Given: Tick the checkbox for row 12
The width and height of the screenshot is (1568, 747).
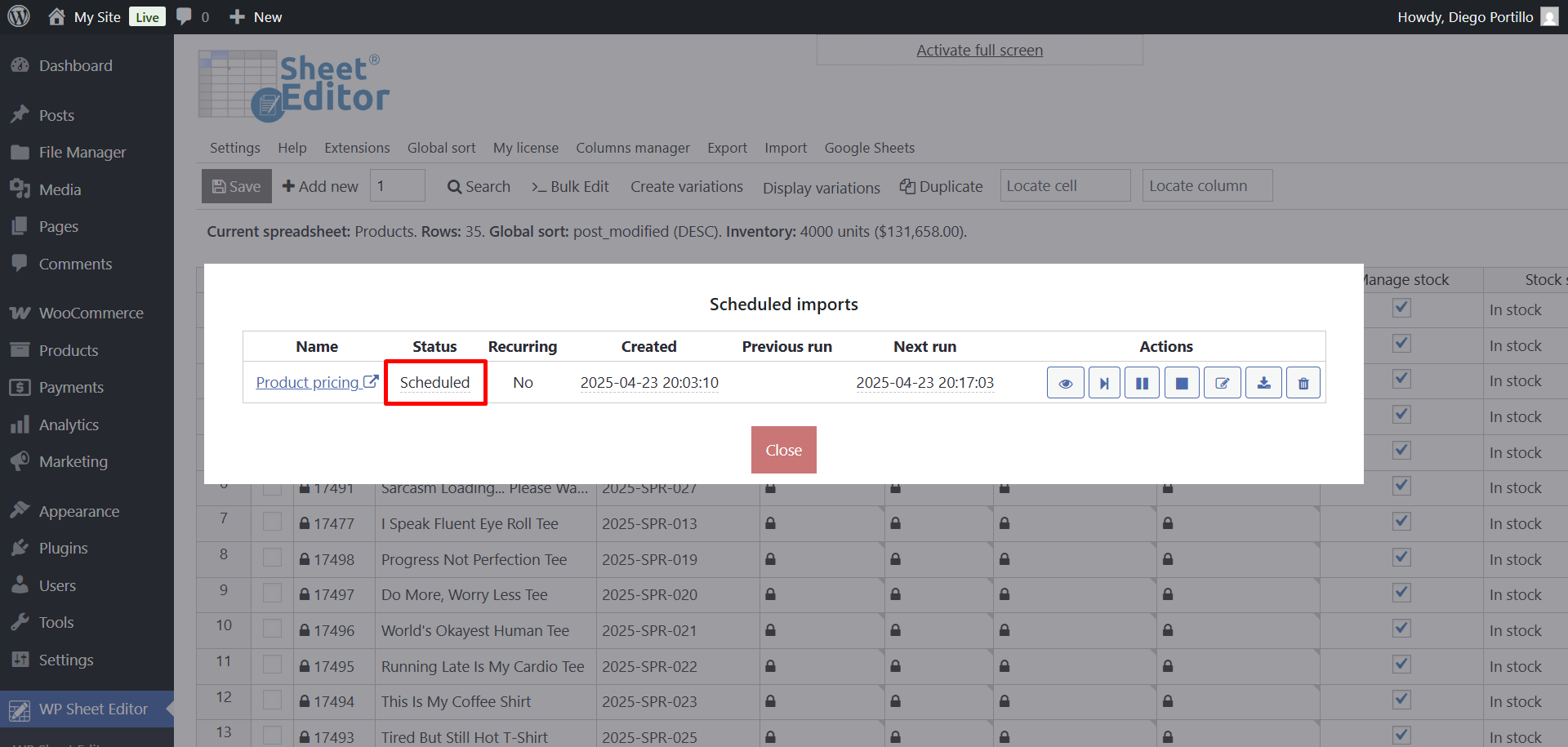Looking at the screenshot, I should coord(272,700).
